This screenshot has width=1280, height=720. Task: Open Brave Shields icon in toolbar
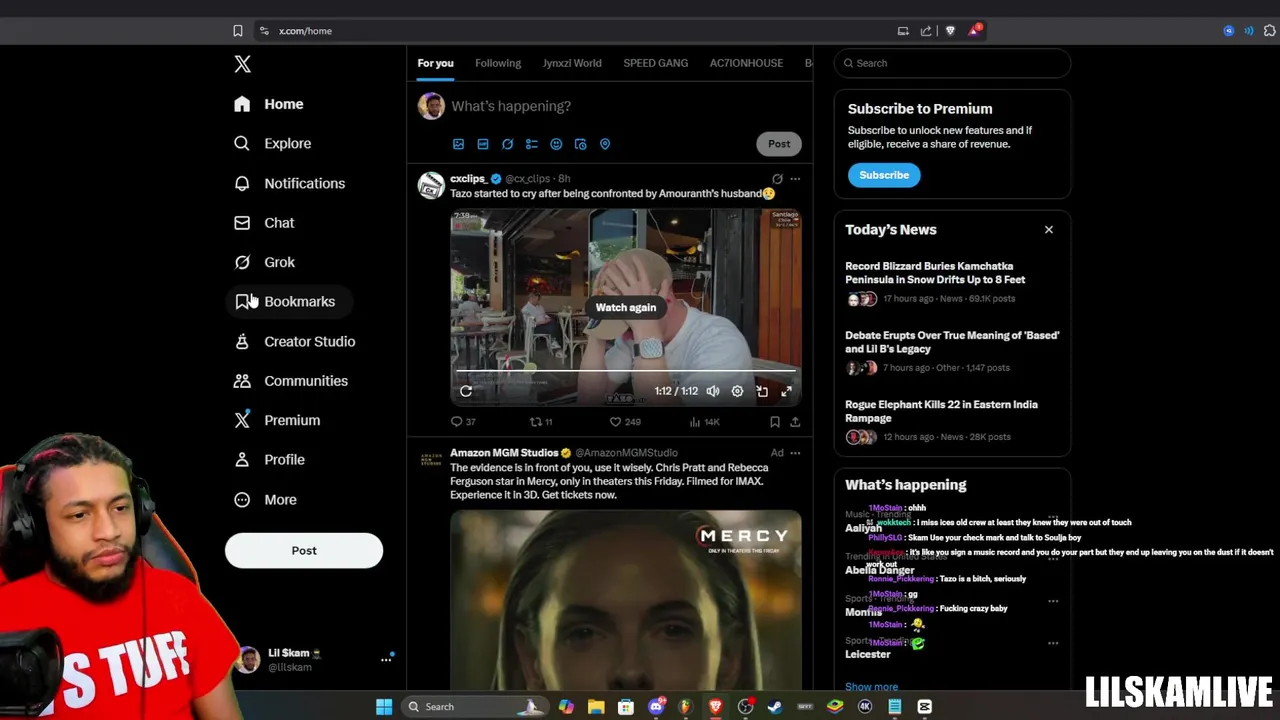[x=950, y=31]
